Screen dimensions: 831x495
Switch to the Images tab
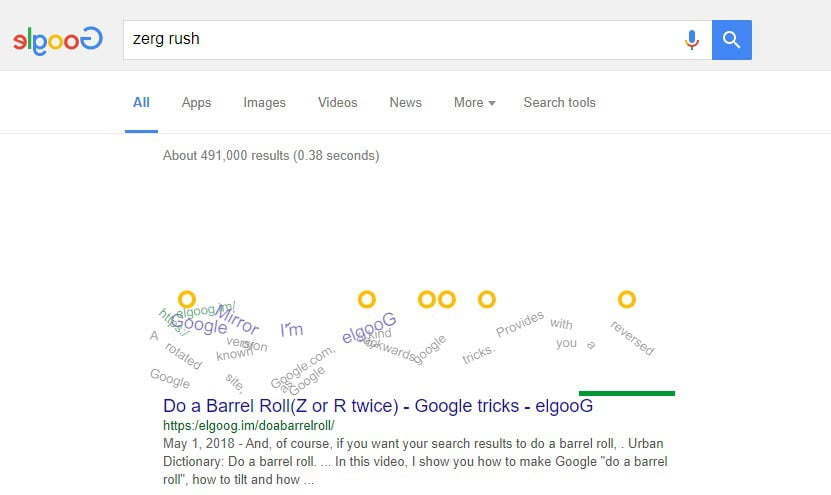click(264, 102)
